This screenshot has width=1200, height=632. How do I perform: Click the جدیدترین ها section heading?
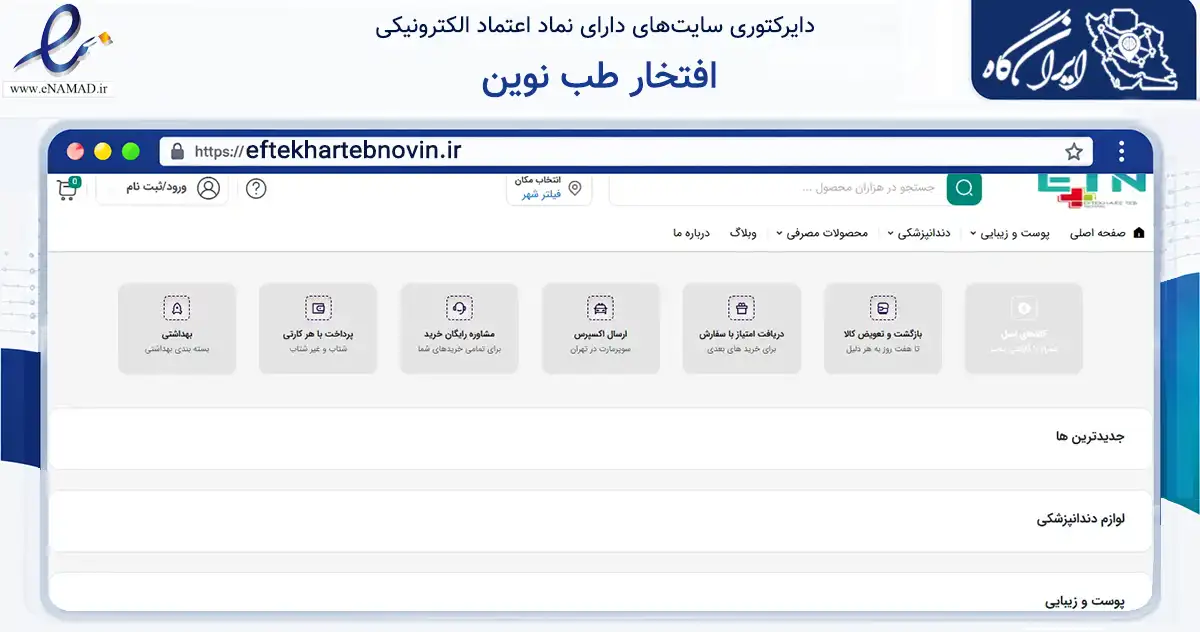[x=1091, y=437]
